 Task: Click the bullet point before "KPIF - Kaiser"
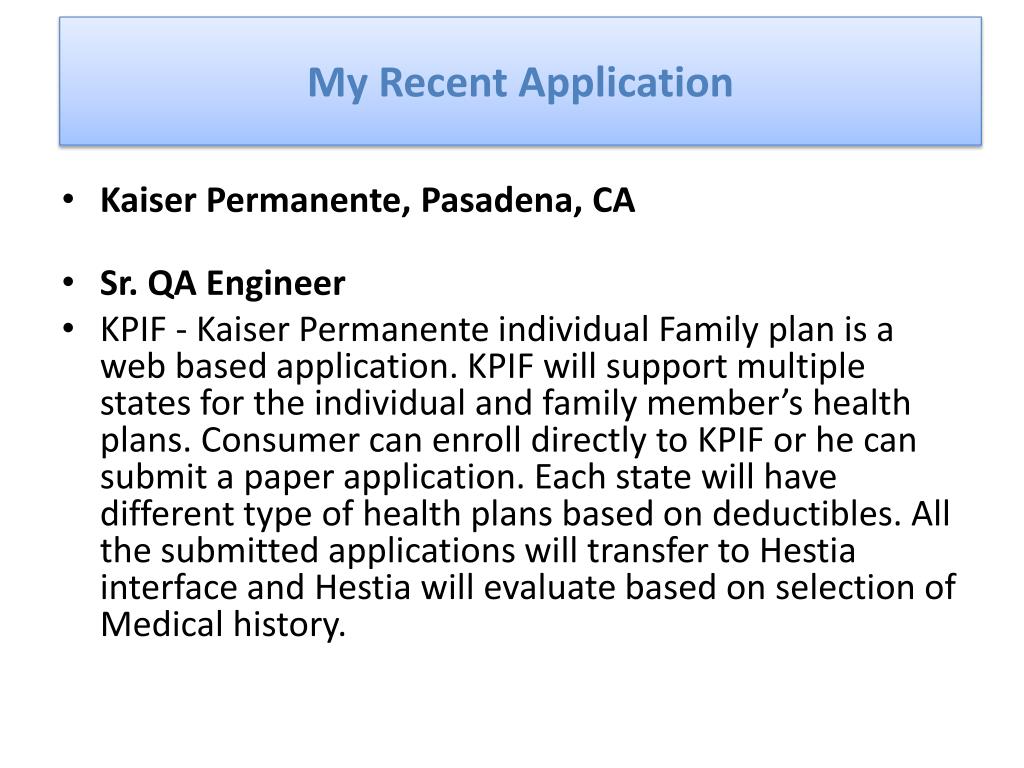click(69, 328)
